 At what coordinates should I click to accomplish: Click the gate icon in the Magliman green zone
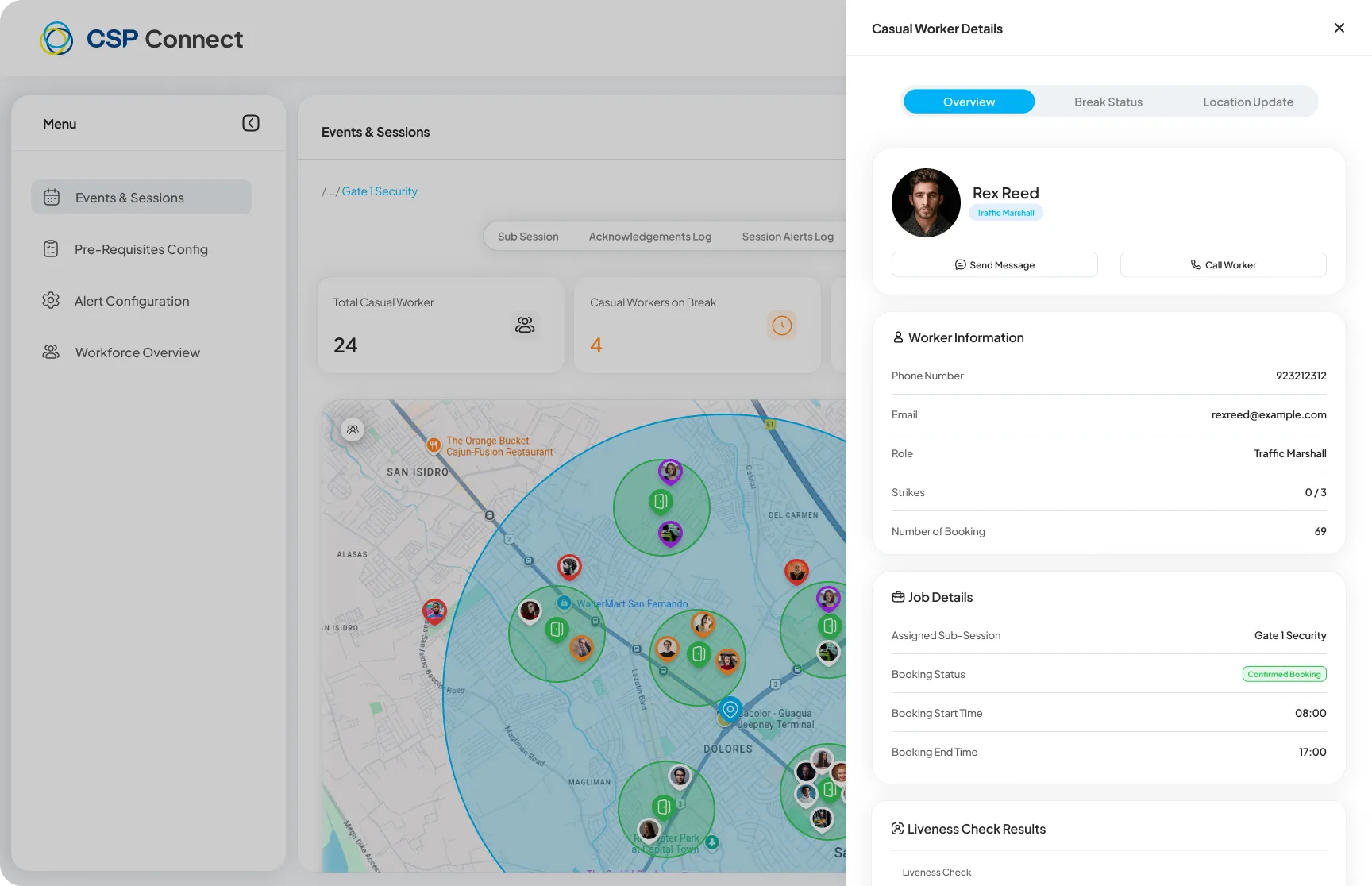tap(664, 807)
